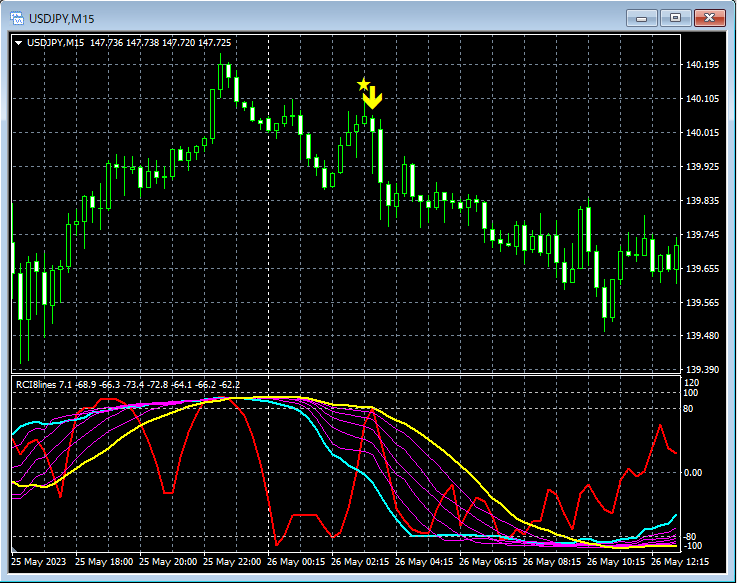Click the USDJPY chart window icon
Image resolution: width=738 pixels, height=583 pixels.
pos(17,18)
